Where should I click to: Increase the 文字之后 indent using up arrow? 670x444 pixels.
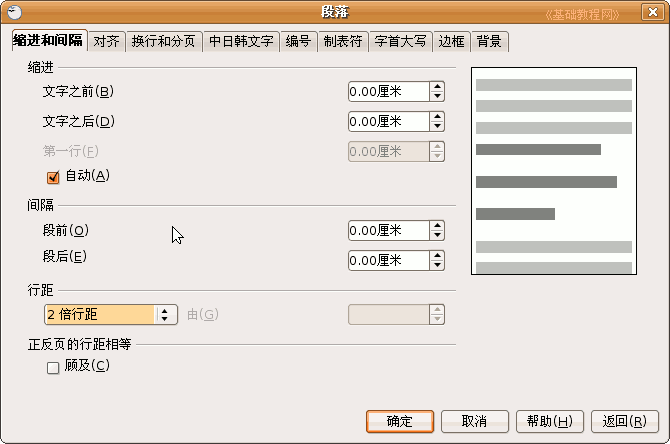[437, 117]
